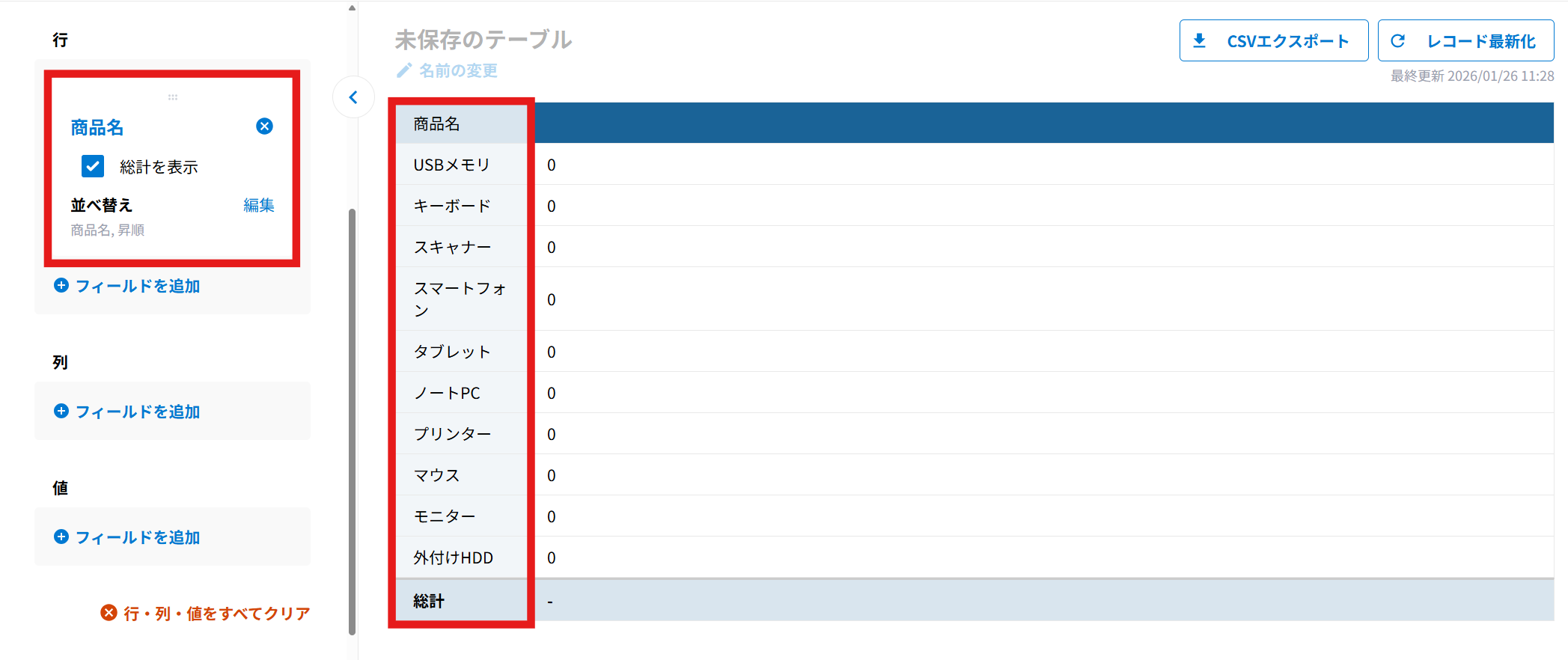1568x660 pixels.
Task: Clear all with 行・列・値をすべてクリア
Action: click(216, 614)
